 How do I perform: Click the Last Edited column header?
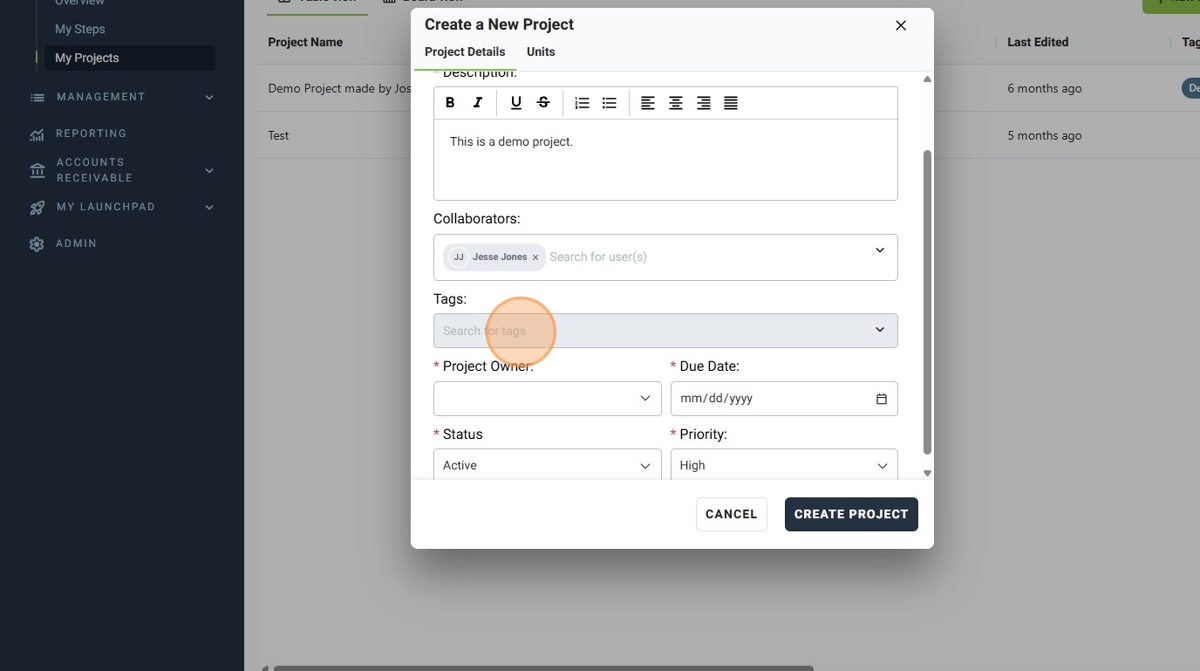[x=1038, y=42]
